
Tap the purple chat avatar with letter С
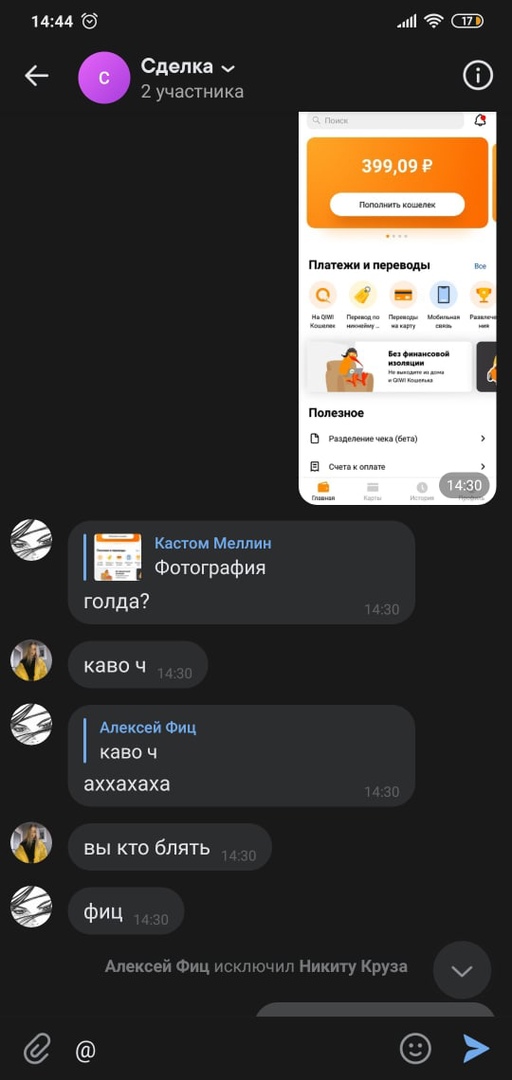tap(104, 77)
